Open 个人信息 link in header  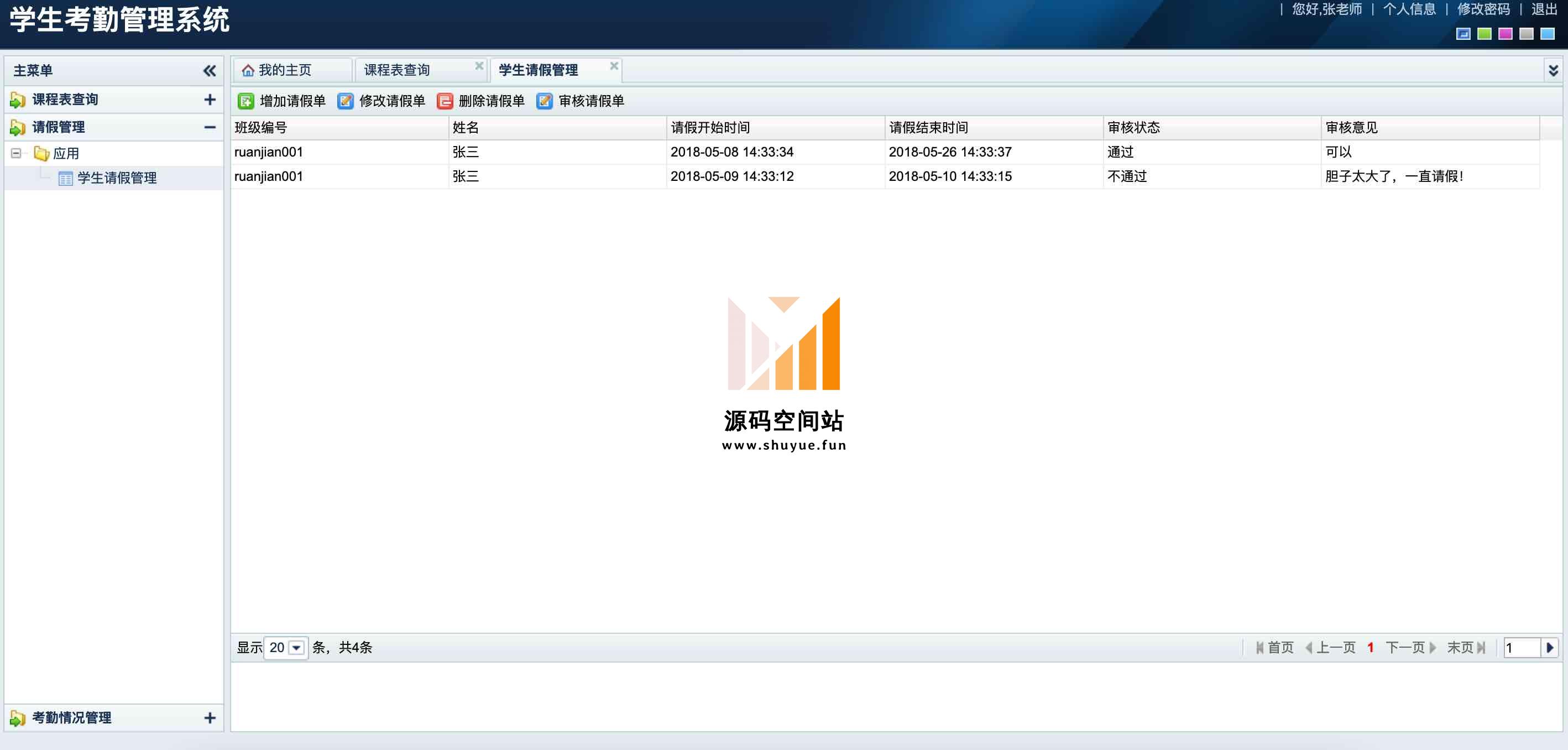[x=1409, y=9]
